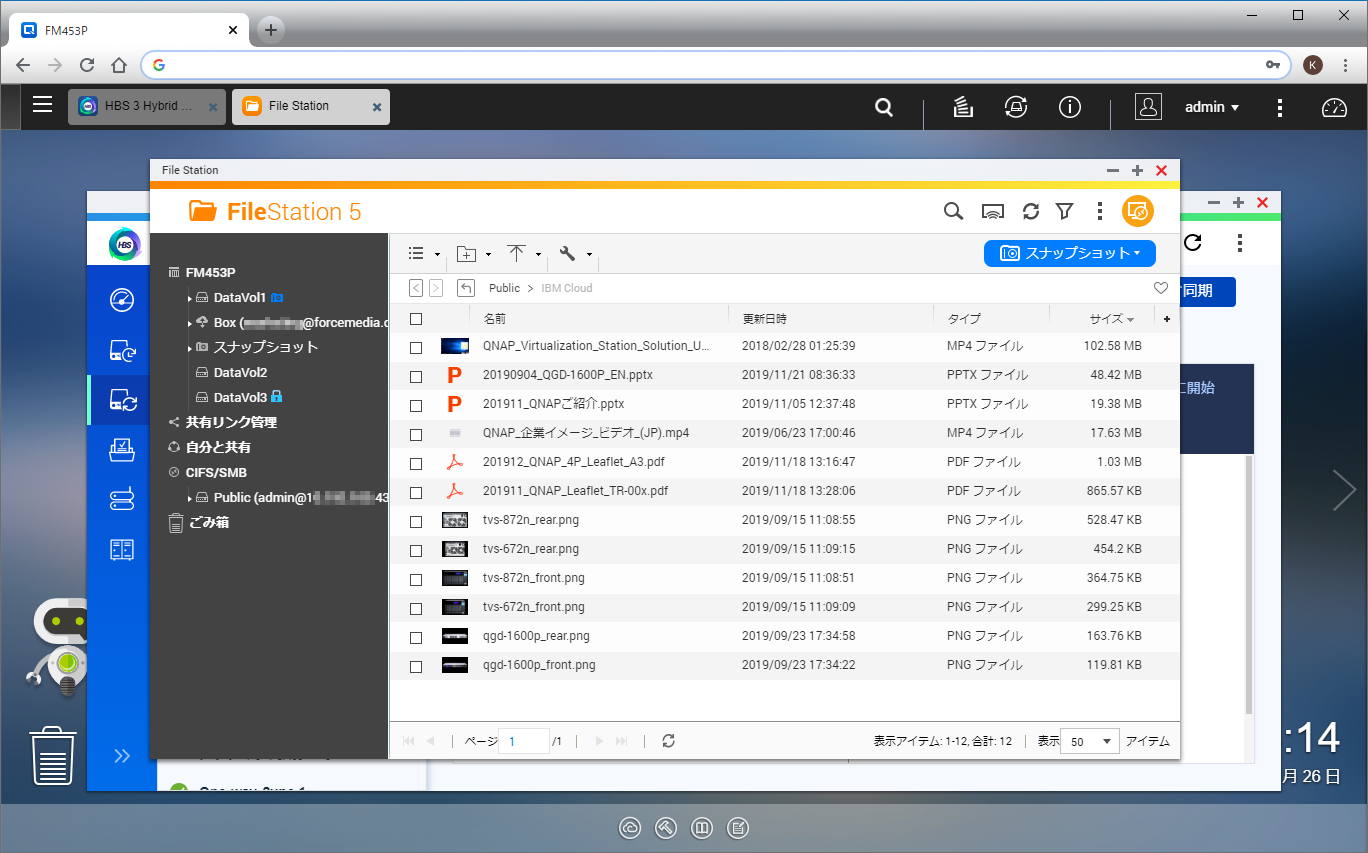Expand the DataVol1 tree node
Viewport: 1368px width, 853px height.
coord(189,298)
